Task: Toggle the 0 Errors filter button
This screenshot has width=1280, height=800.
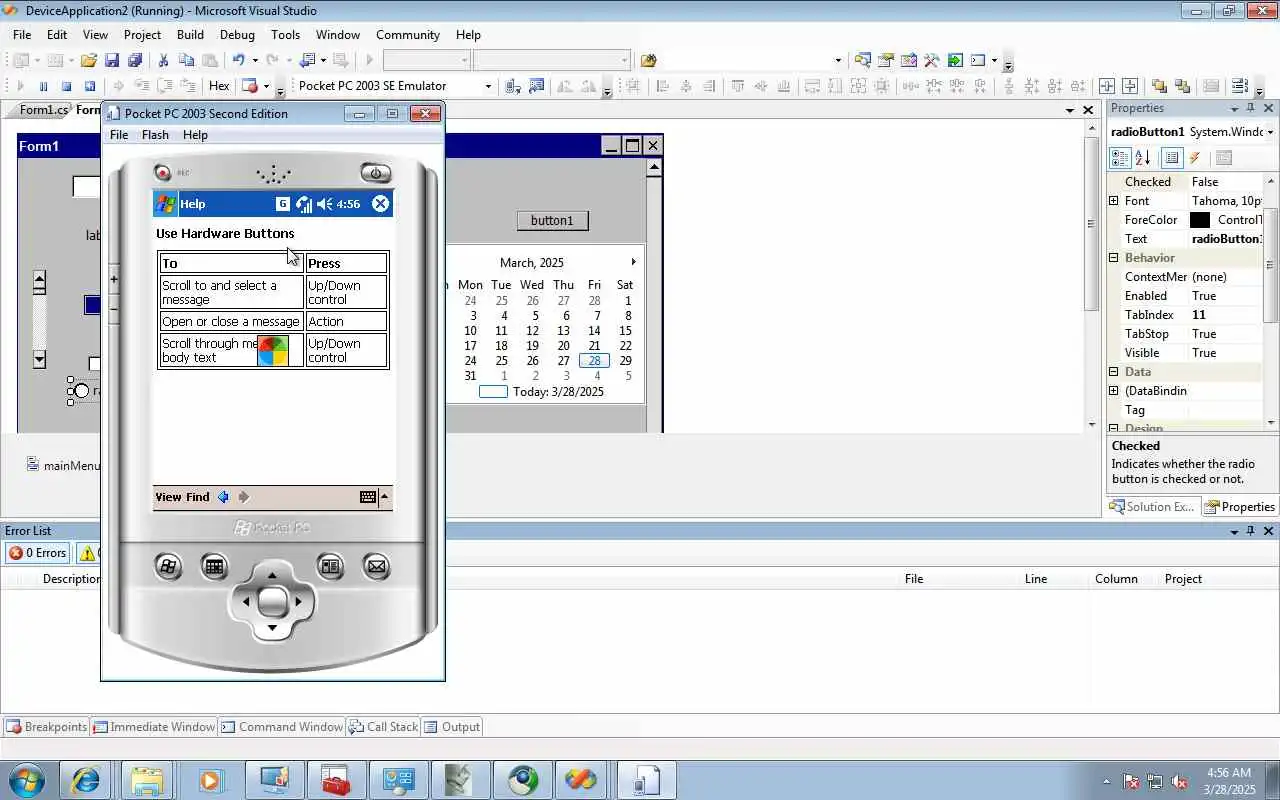Action: [38, 553]
